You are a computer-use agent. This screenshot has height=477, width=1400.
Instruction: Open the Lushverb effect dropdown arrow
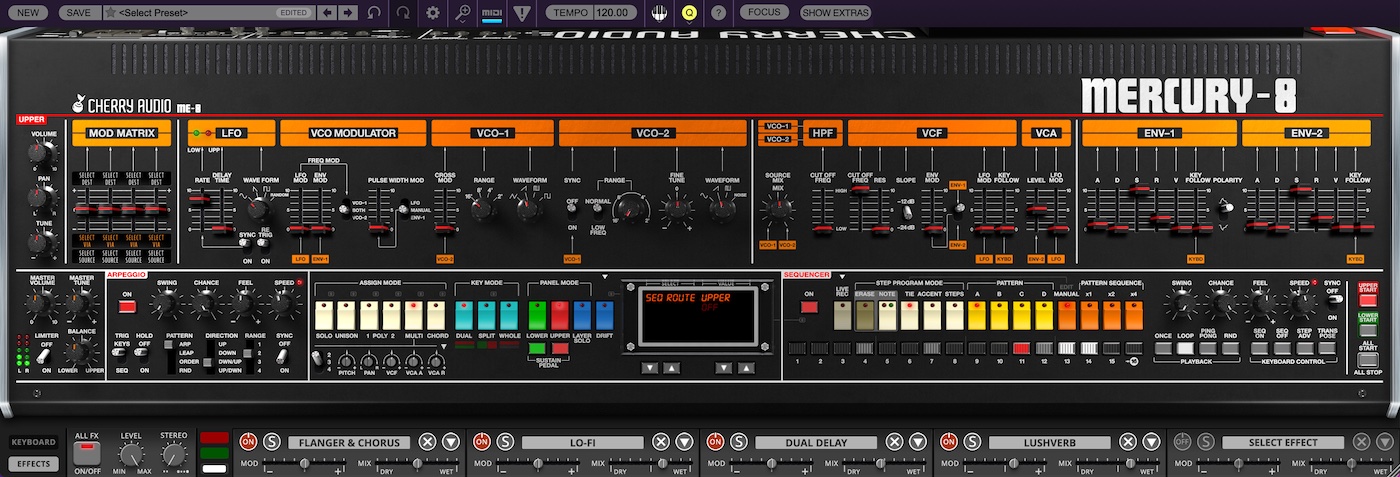tap(1153, 442)
